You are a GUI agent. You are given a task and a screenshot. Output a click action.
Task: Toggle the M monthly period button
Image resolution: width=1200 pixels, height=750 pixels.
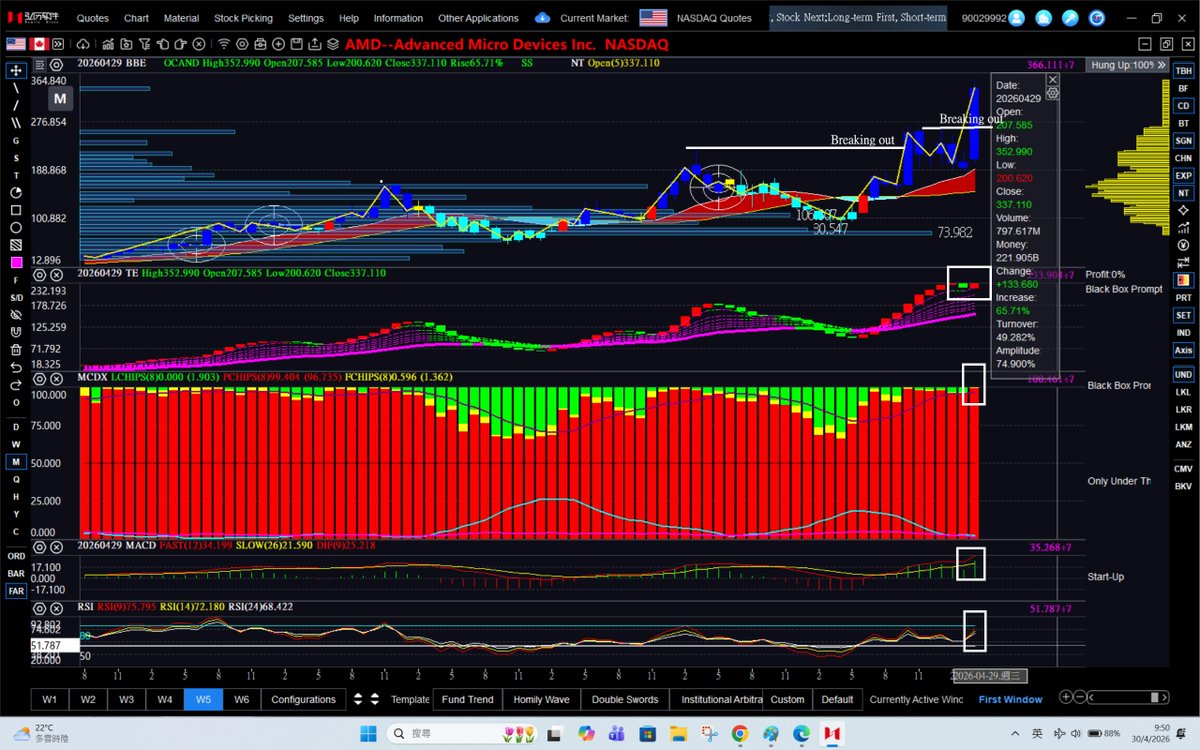16,462
